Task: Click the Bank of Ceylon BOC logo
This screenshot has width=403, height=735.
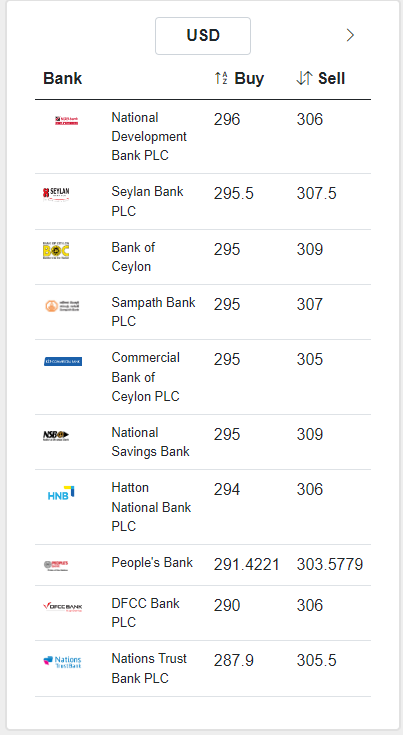Action: [x=56, y=250]
